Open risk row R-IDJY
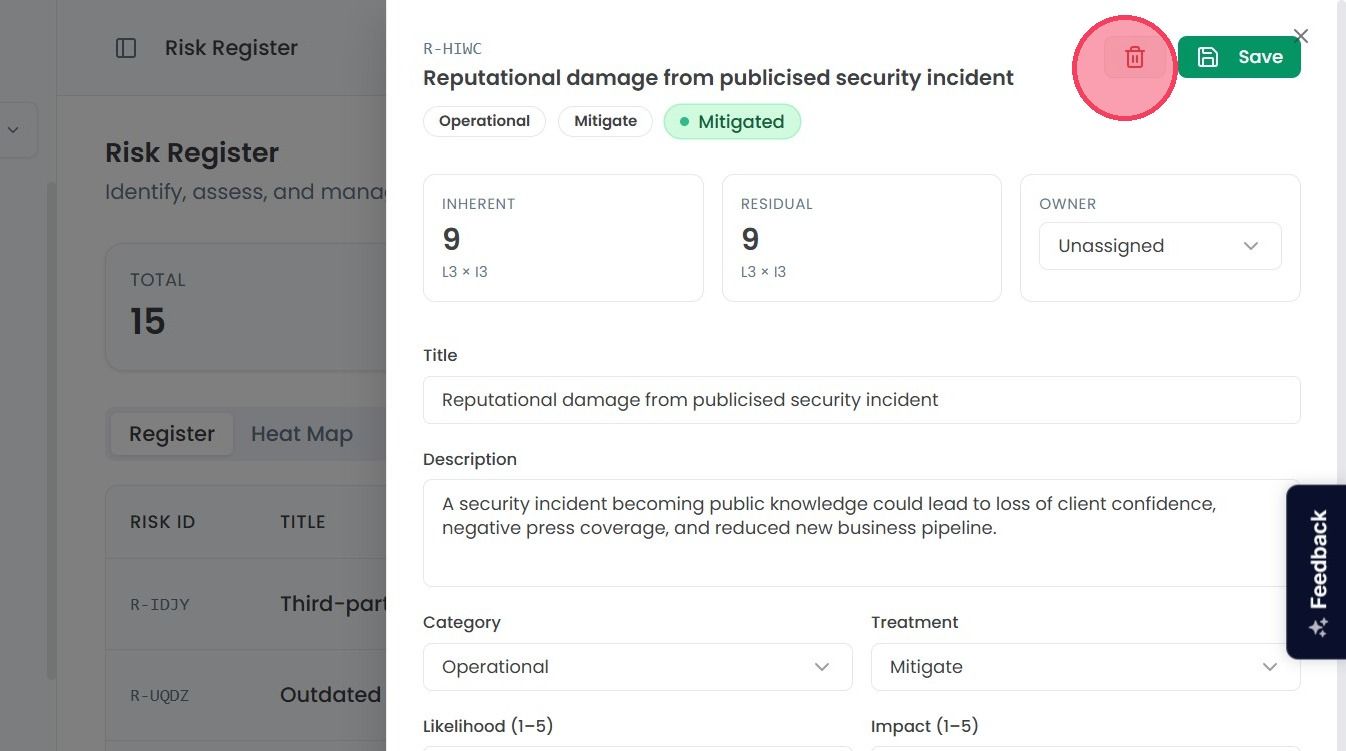 (x=246, y=604)
